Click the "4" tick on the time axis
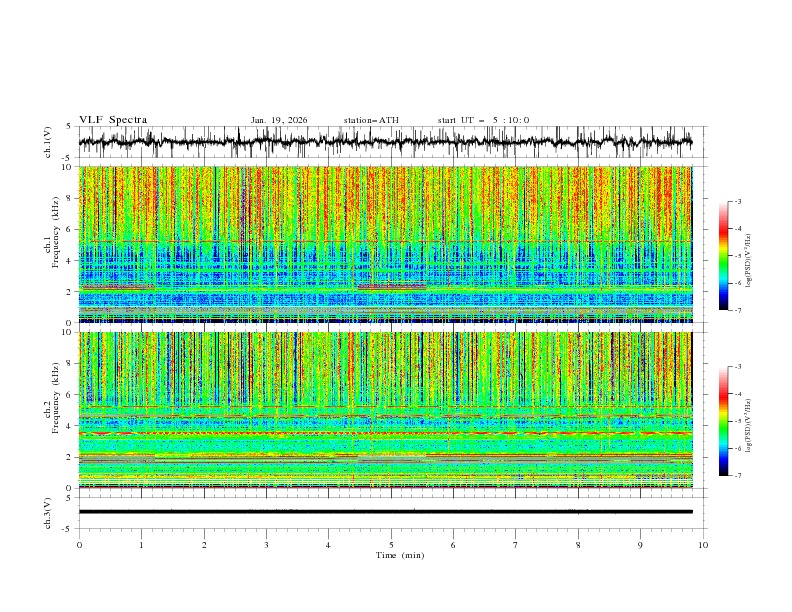Image resolution: width=792 pixels, height=612 pixels. 328,545
